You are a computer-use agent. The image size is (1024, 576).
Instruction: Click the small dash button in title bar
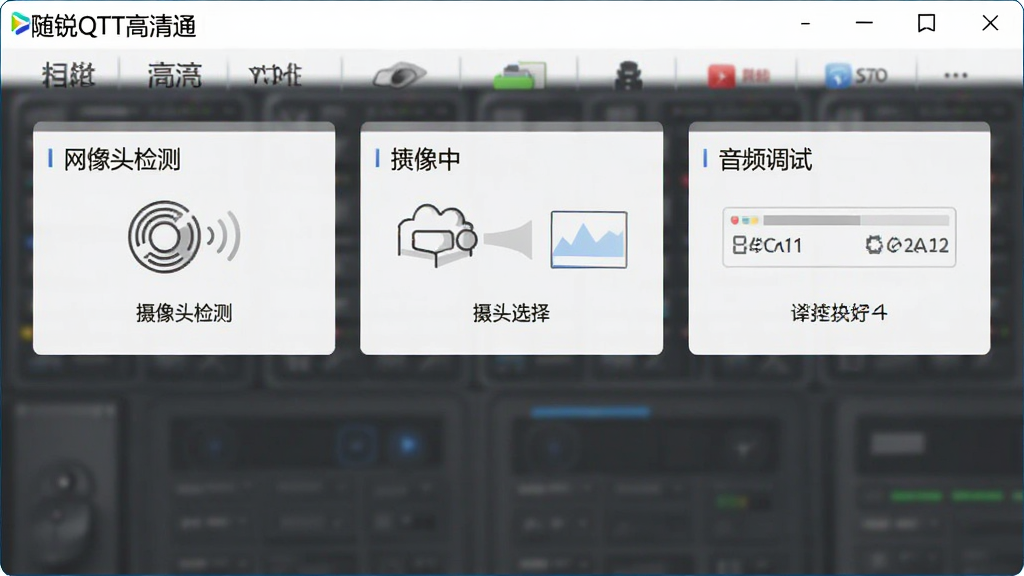pos(805,24)
